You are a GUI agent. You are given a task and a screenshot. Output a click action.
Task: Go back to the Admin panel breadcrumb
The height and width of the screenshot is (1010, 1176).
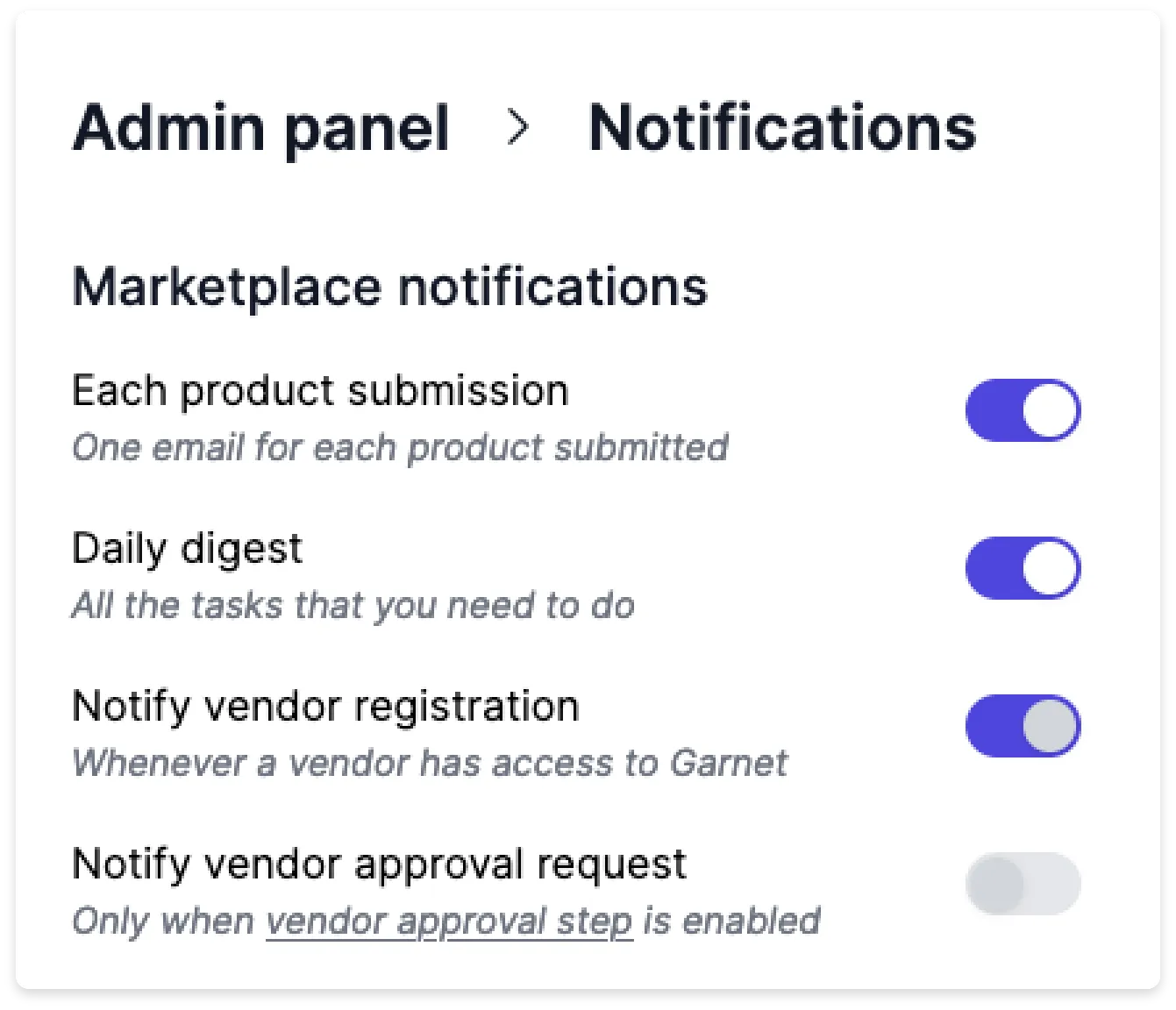point(260,129)
